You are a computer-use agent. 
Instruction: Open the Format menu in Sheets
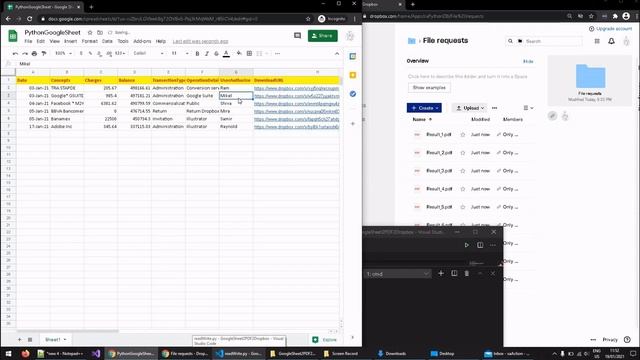pos(89,41)
